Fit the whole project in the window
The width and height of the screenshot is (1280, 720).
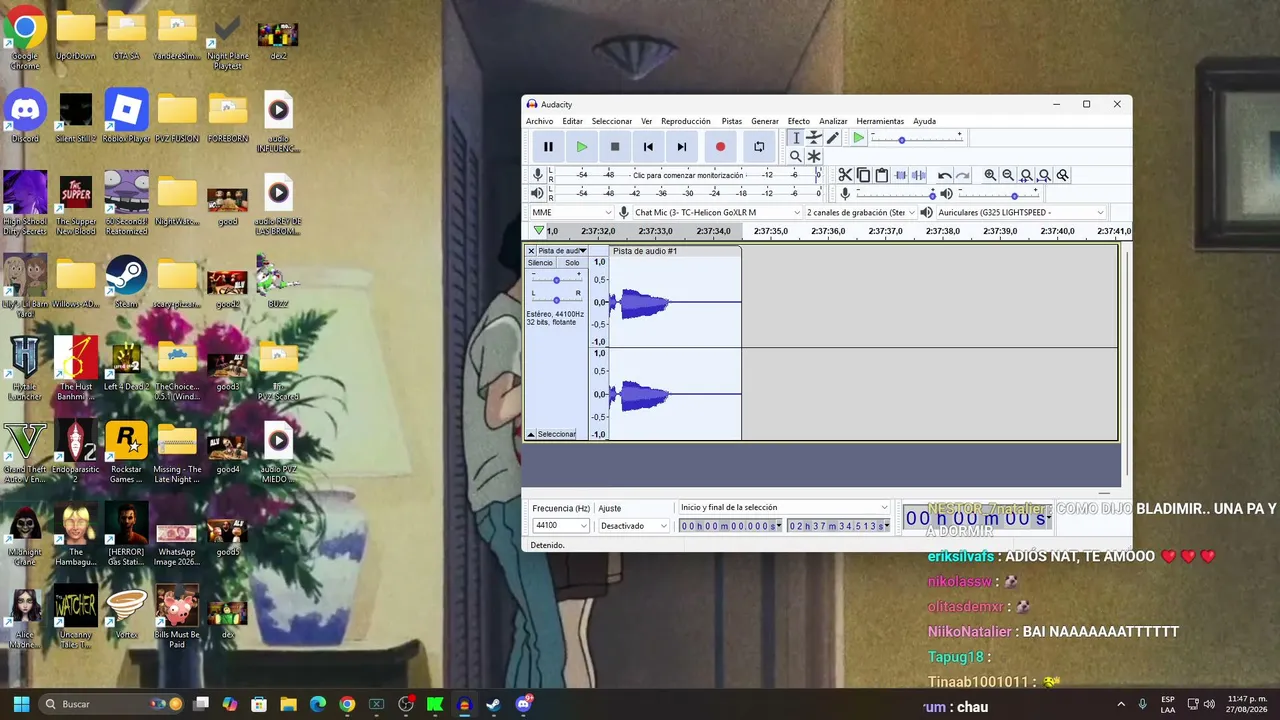[1044, 175]
